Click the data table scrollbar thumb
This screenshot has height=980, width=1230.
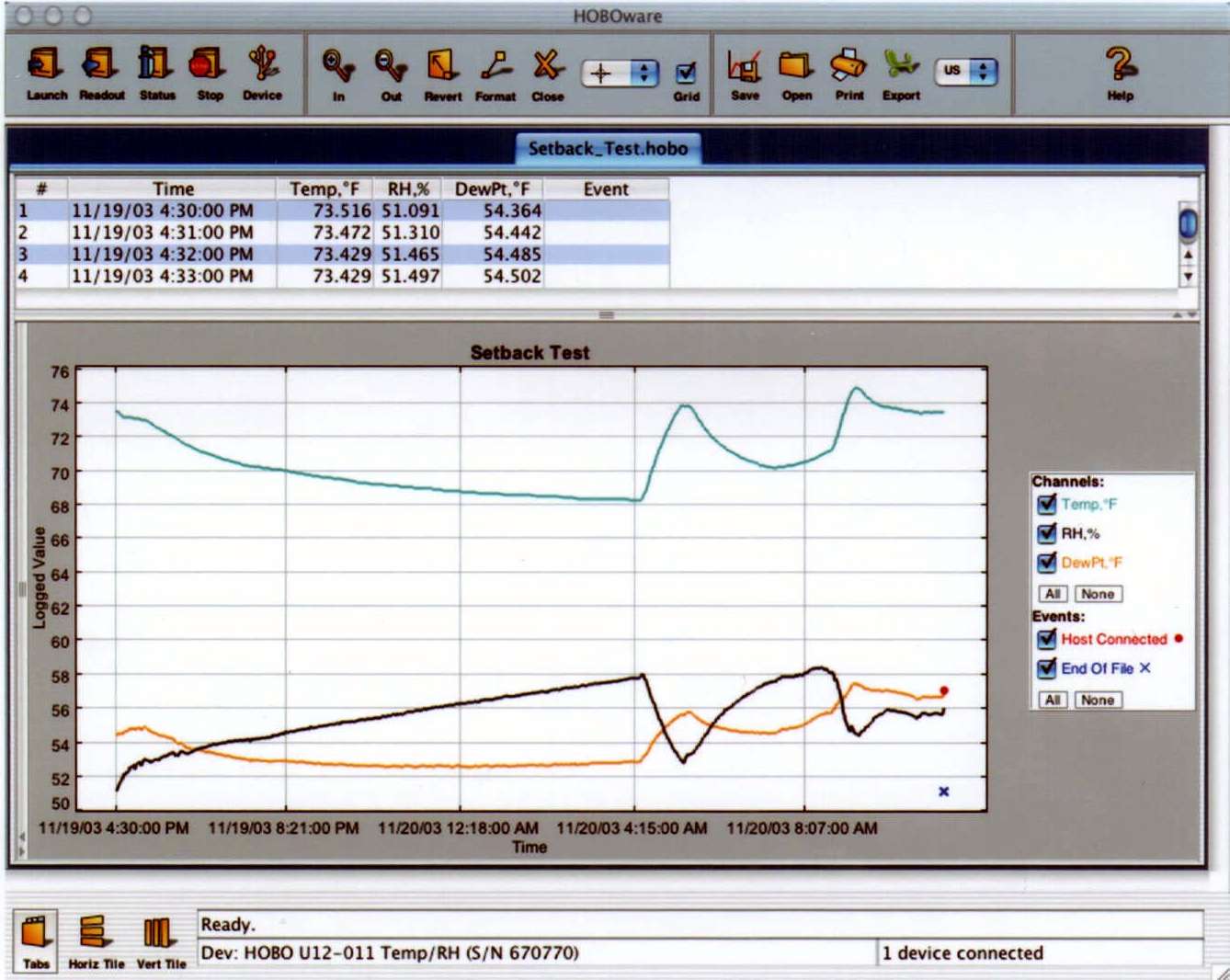click(x=1188, y=223)
